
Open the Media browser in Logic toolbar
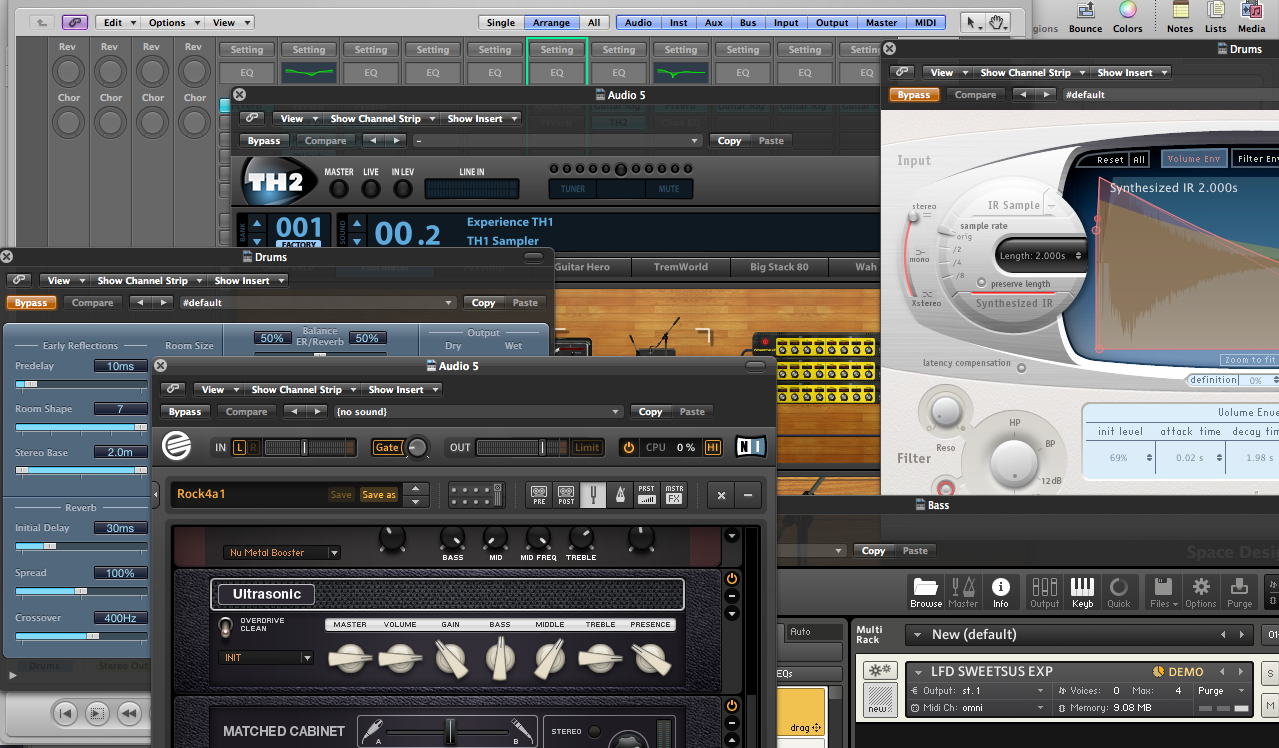pos(1252,17)
